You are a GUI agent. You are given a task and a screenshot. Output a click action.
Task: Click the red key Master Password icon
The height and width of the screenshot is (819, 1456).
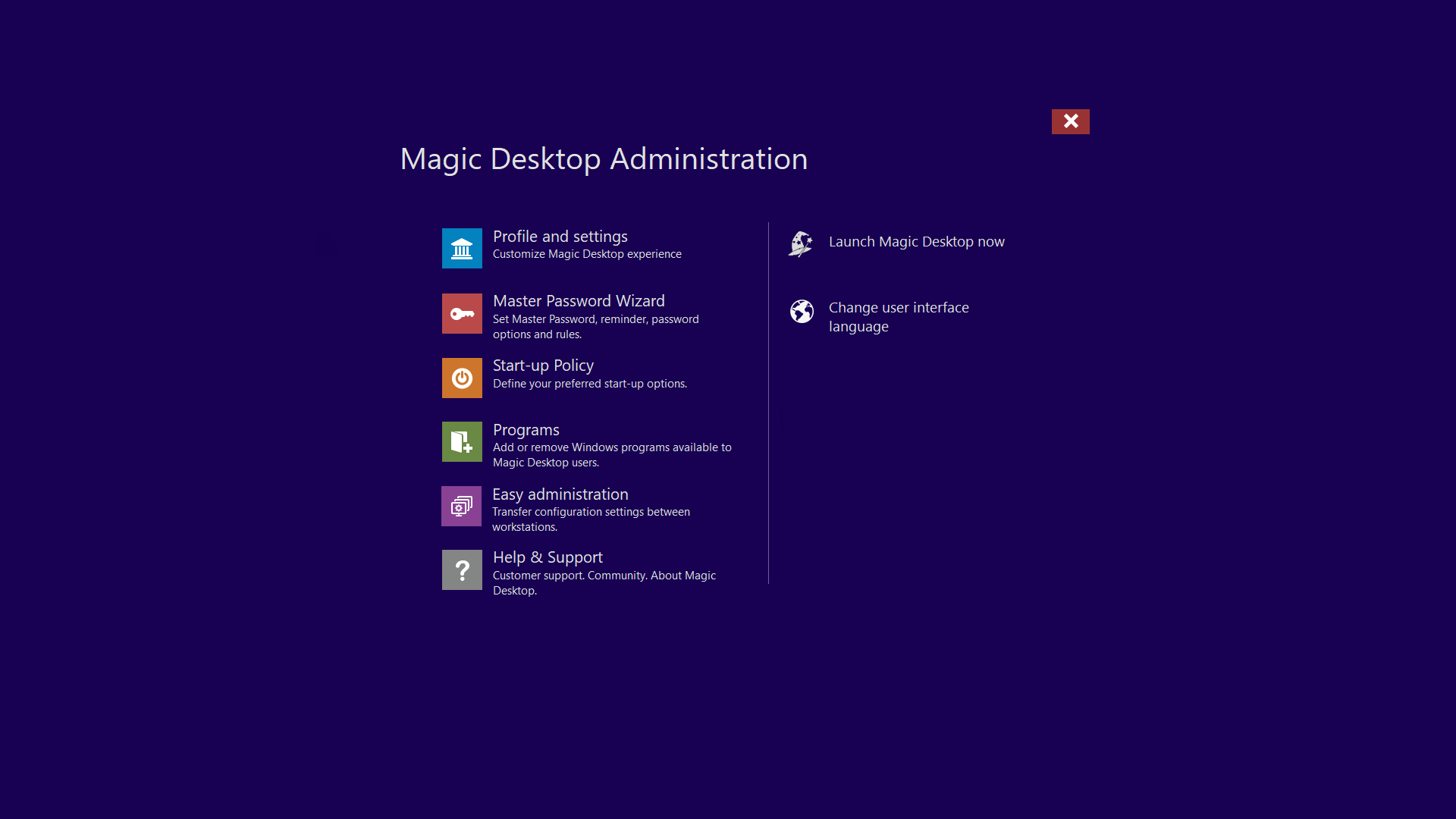coord(462,313)
